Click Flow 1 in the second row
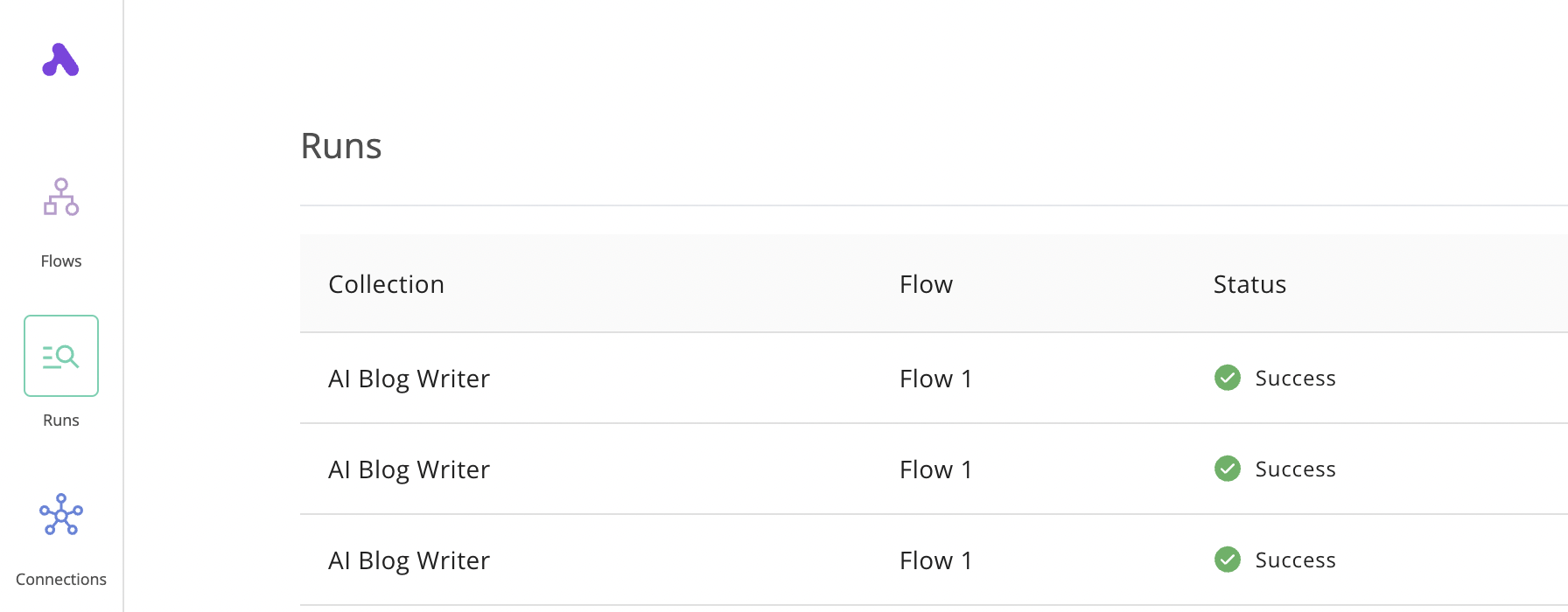 (935, 469)
